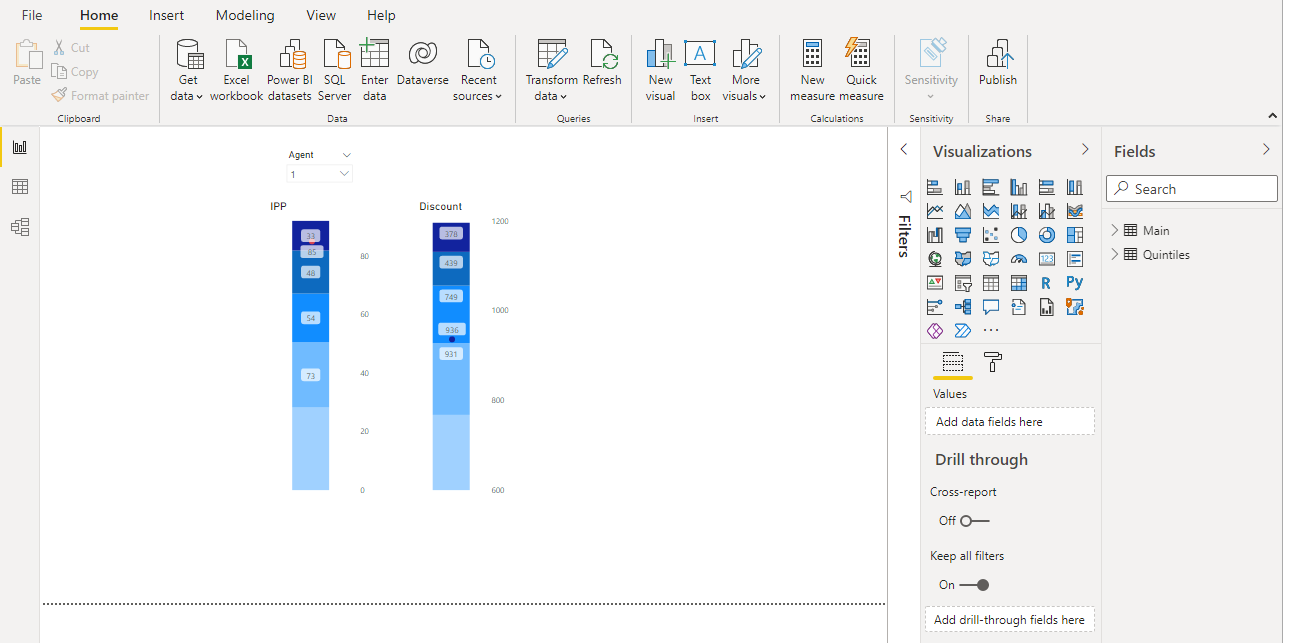The image size is (1292, 643).
Task: Select the funnel chart visual
Action: (963, 235)
